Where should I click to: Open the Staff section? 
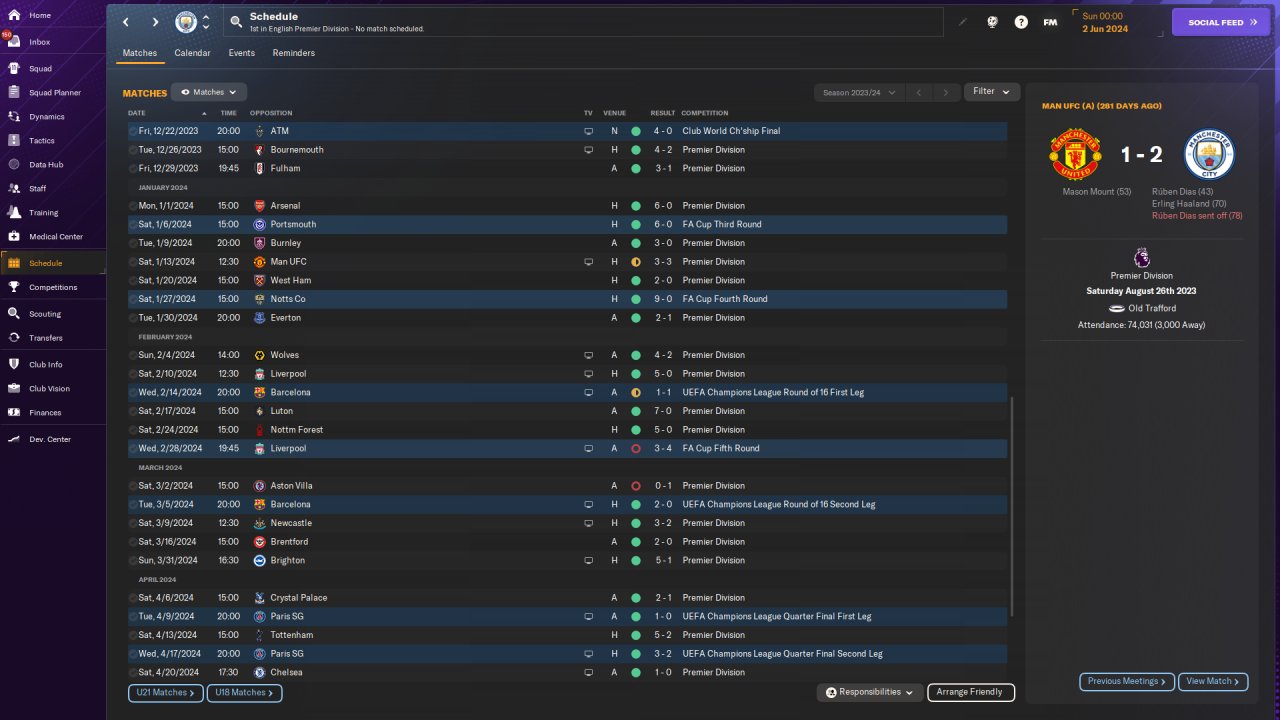53,188
